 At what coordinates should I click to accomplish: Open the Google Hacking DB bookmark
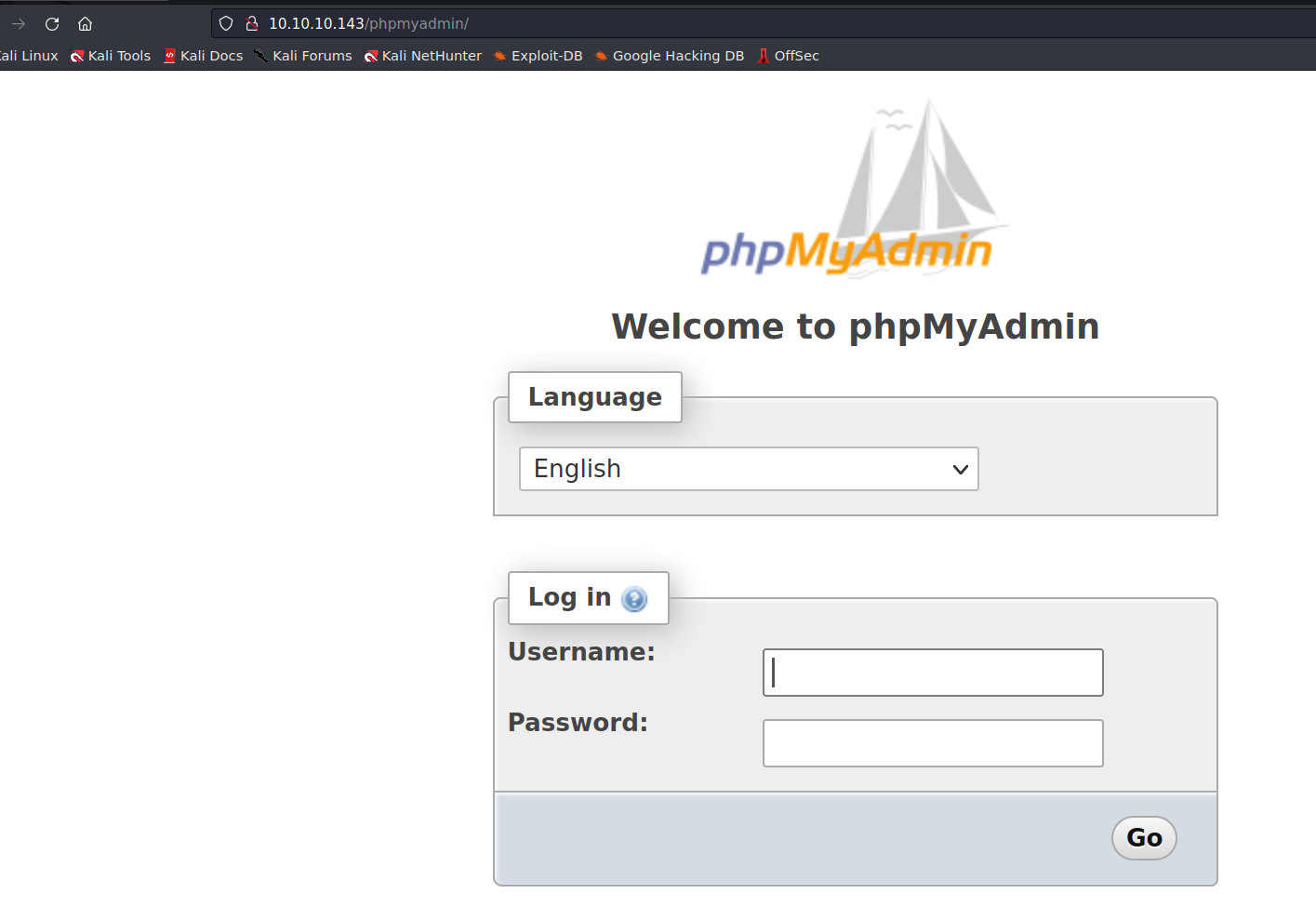[670, 56]
